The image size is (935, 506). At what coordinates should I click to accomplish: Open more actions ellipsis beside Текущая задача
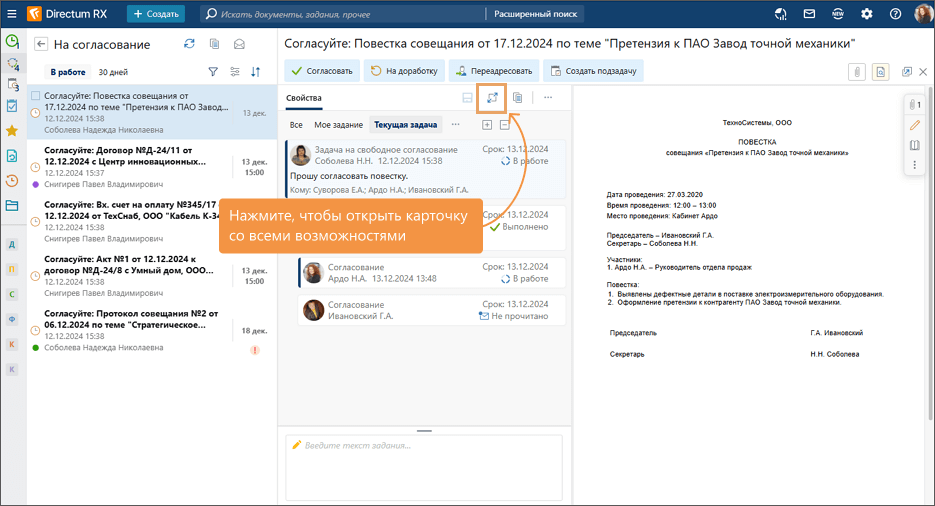[456, 125]
